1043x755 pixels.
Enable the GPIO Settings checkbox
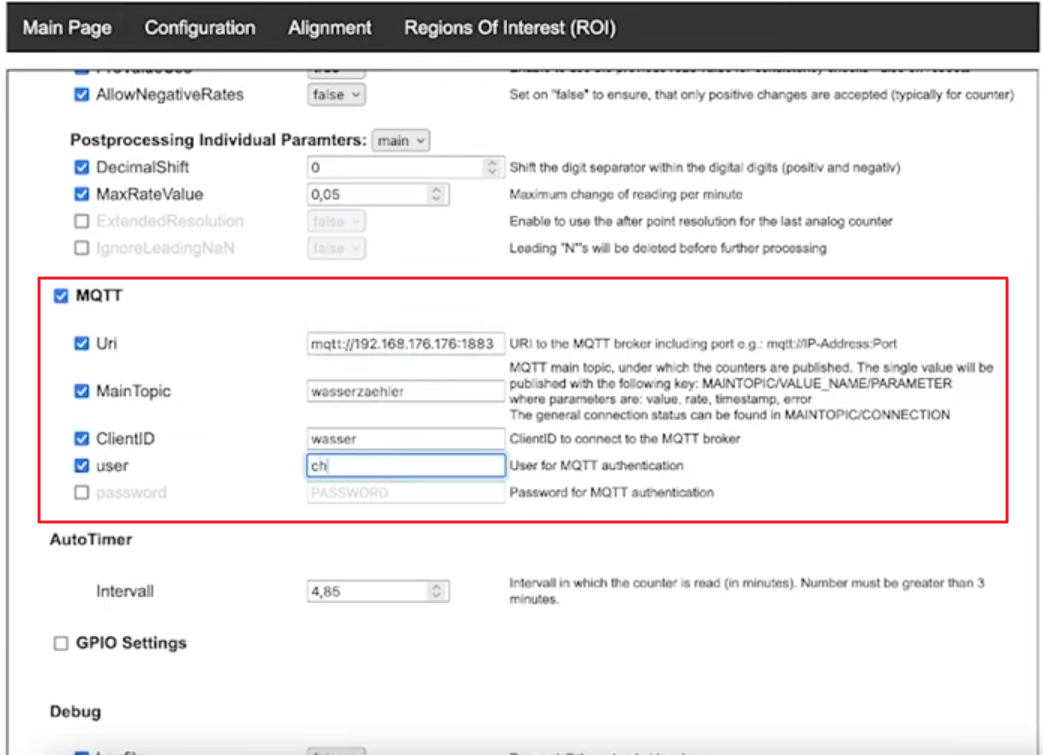(x=61, y=643)
